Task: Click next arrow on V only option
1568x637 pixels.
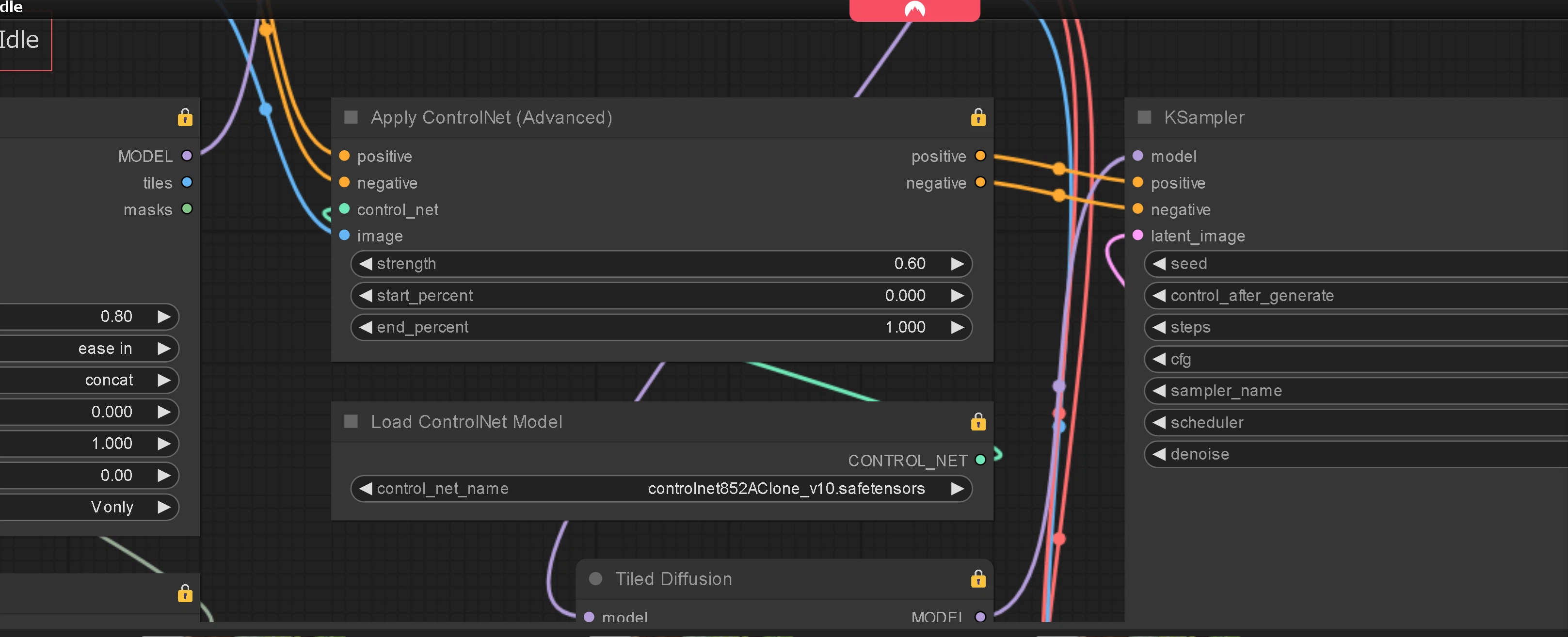Action: [x=164, y=507]
